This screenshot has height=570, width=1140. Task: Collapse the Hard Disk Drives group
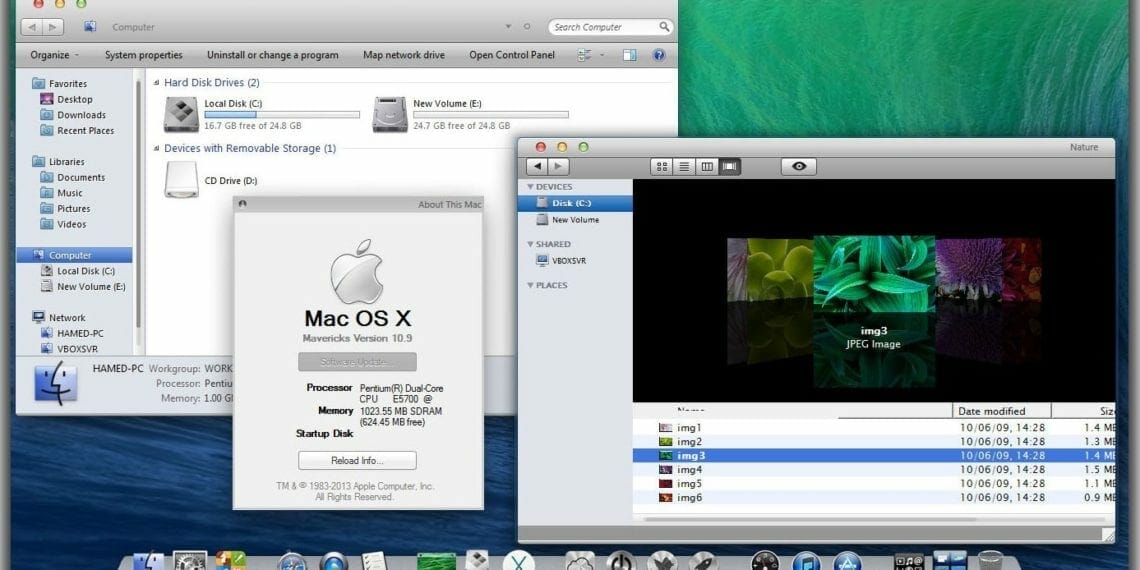click(158, 83)
